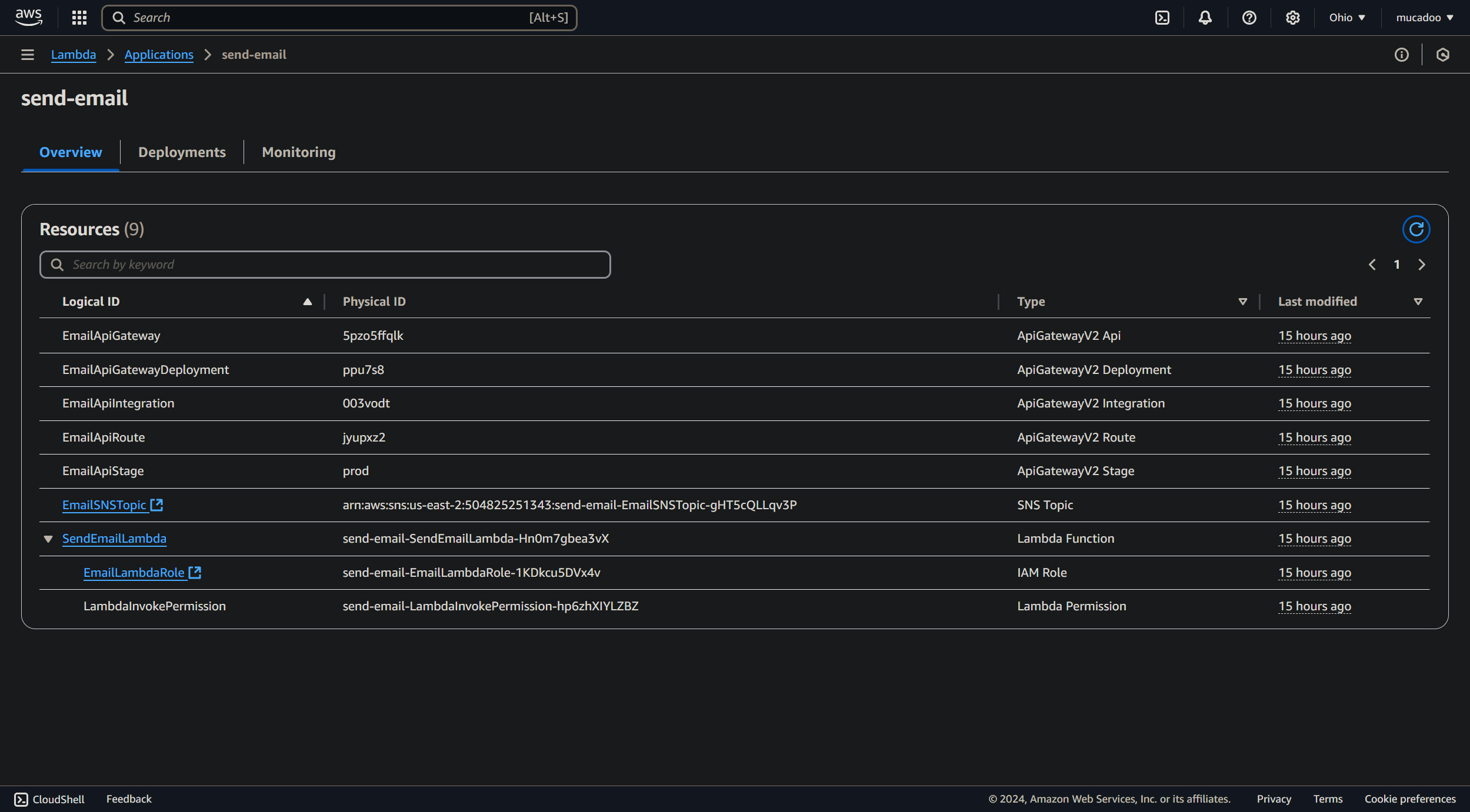Go to next resources page
Screen dimensions: 1470x812
[1422, 265]
